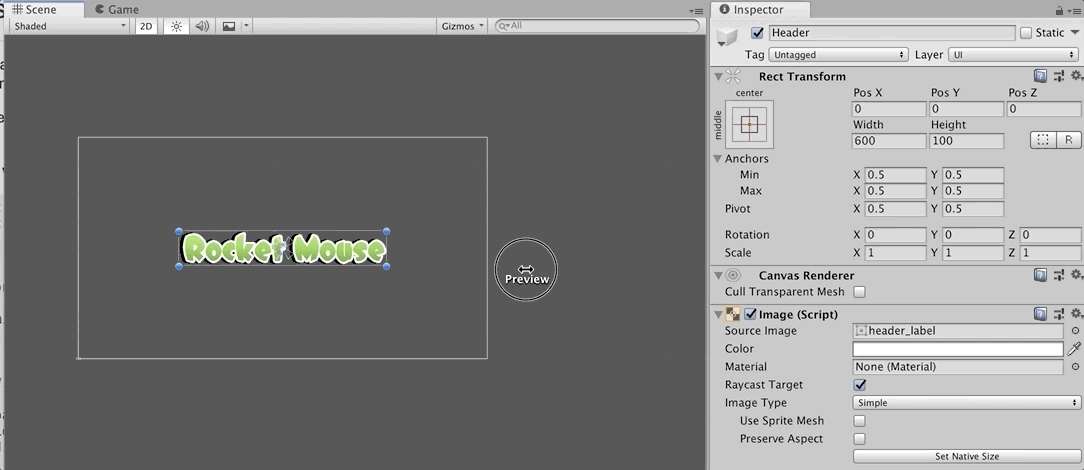The height and width of the screenshot is (470, 1084).
Task: Switch to the Game tab
Action: 117,9
